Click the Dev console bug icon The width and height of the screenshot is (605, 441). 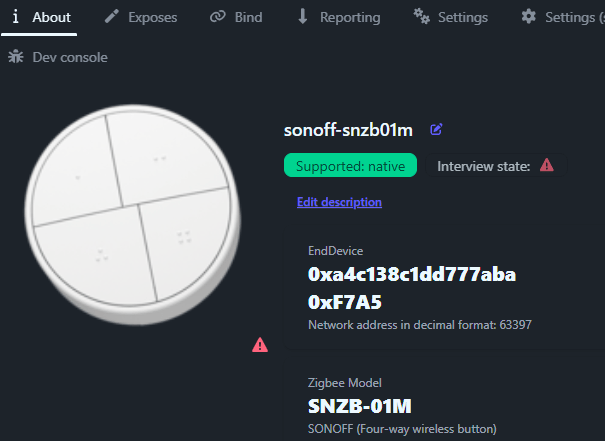tap(15, 57)
